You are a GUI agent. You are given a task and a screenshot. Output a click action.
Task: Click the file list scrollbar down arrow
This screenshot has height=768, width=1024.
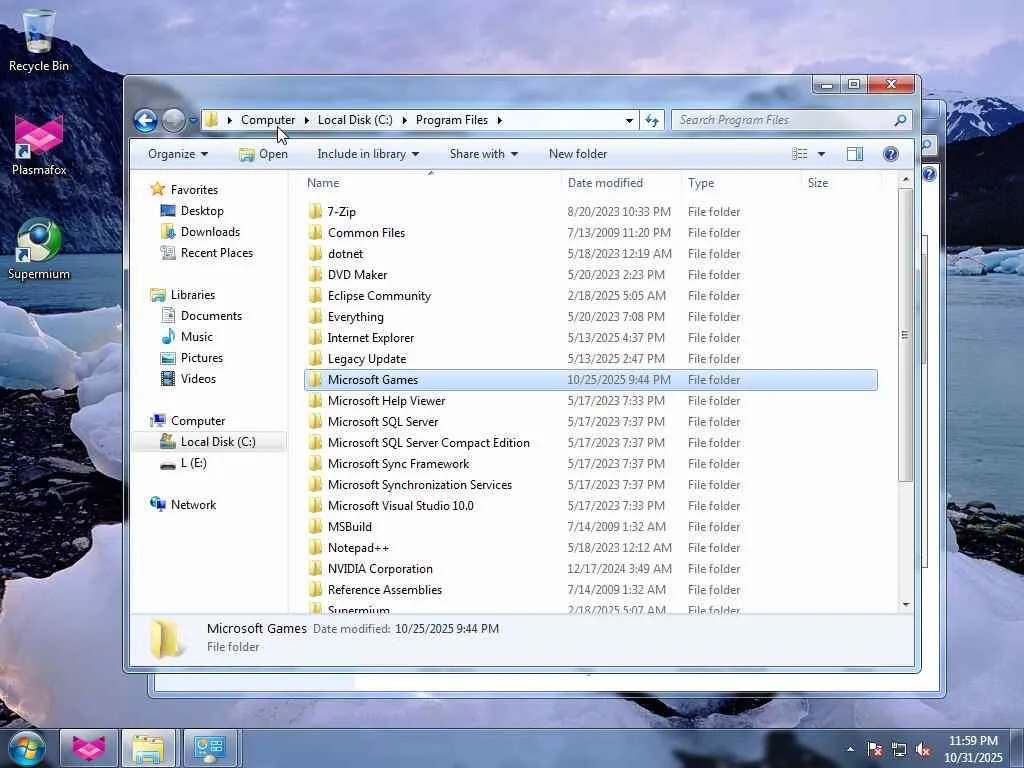[x=905, y=605]
